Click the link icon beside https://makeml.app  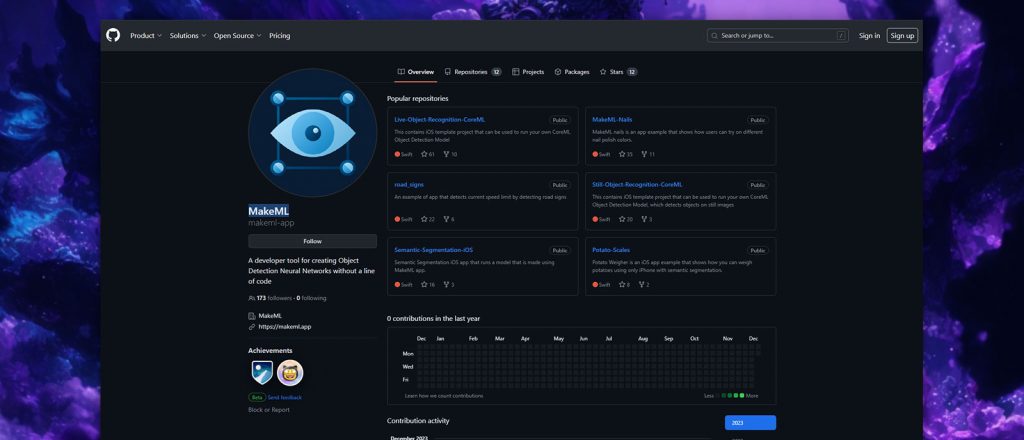coord(252,327)
